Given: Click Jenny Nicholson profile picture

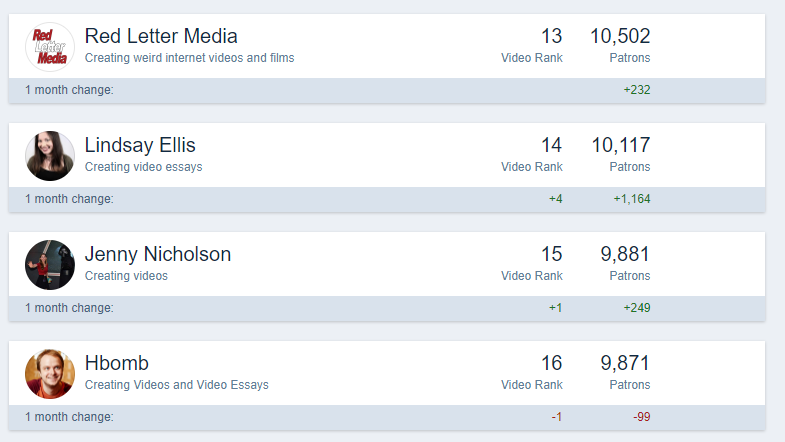Looking at the screenshot, I should 50,265.
